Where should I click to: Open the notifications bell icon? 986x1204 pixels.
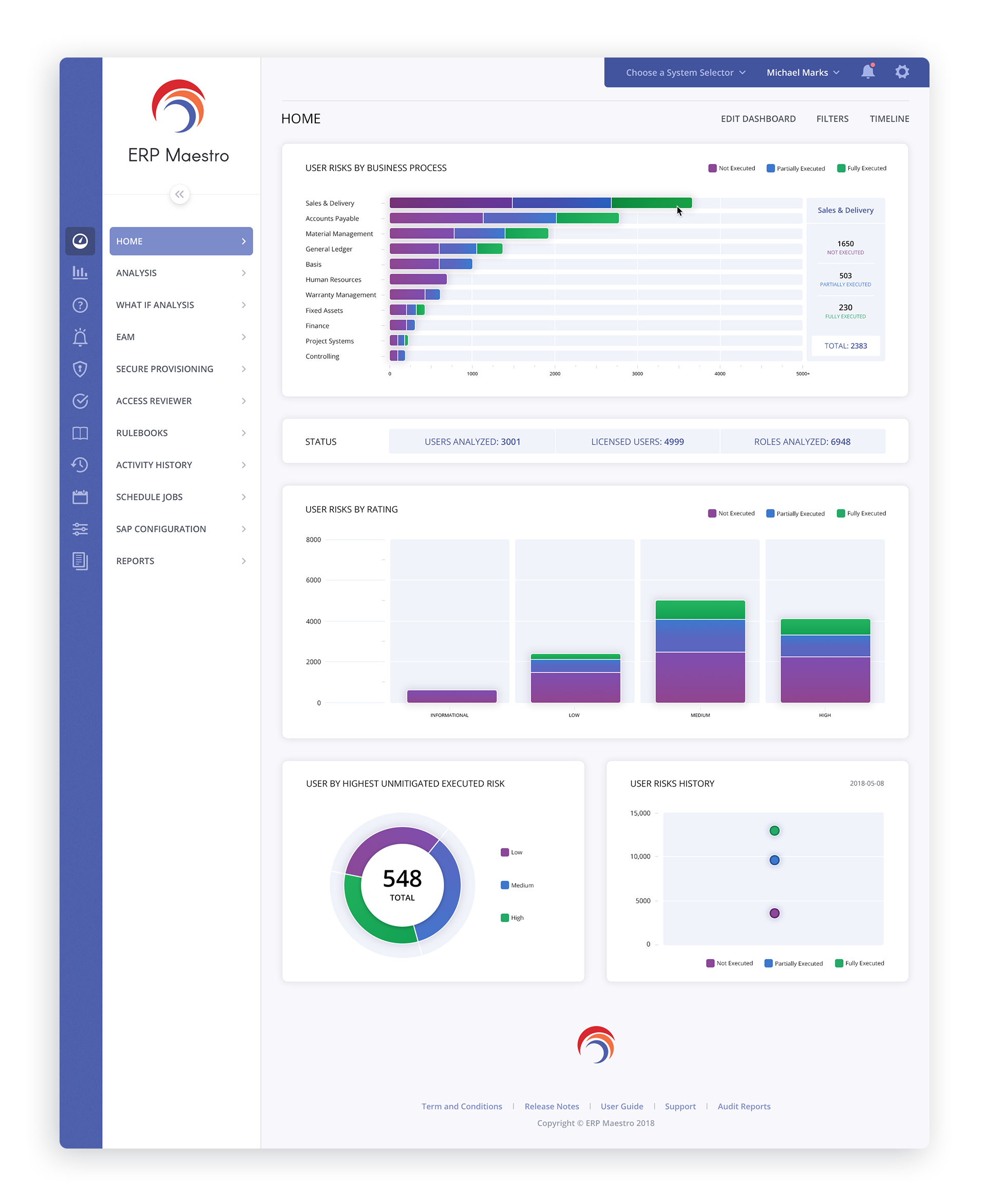[x=867, y=71]
